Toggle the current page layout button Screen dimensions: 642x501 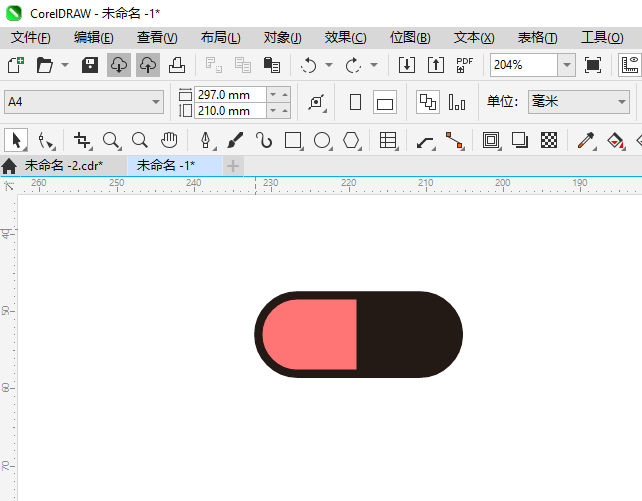pyautogui.click(x=457, y=102)
